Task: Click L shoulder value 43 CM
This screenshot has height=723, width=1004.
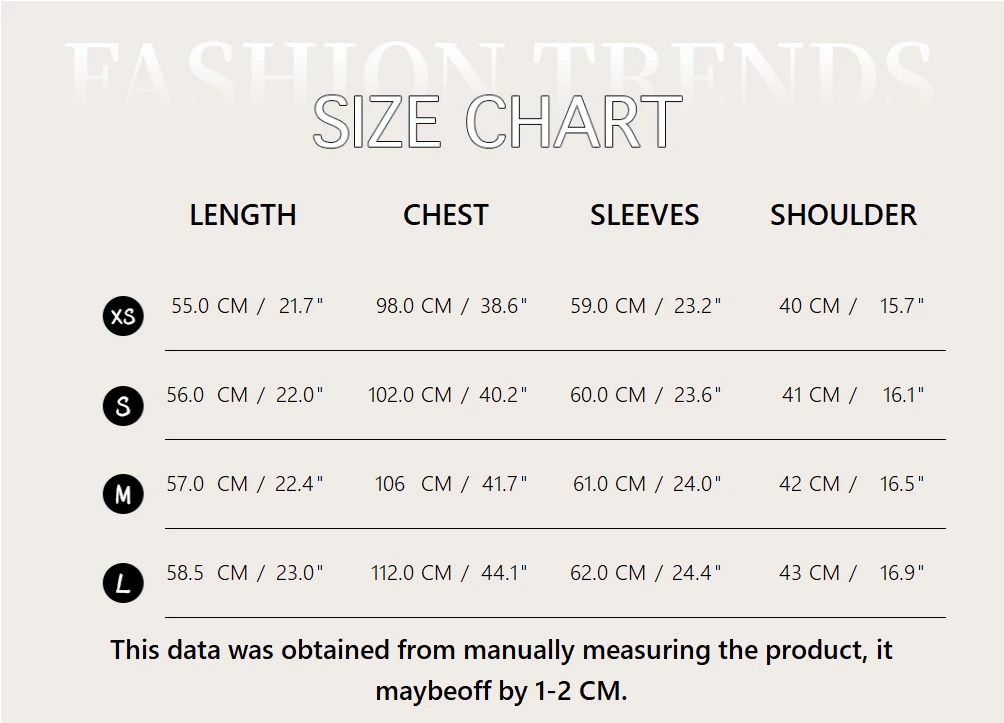Action: (809, 573)
